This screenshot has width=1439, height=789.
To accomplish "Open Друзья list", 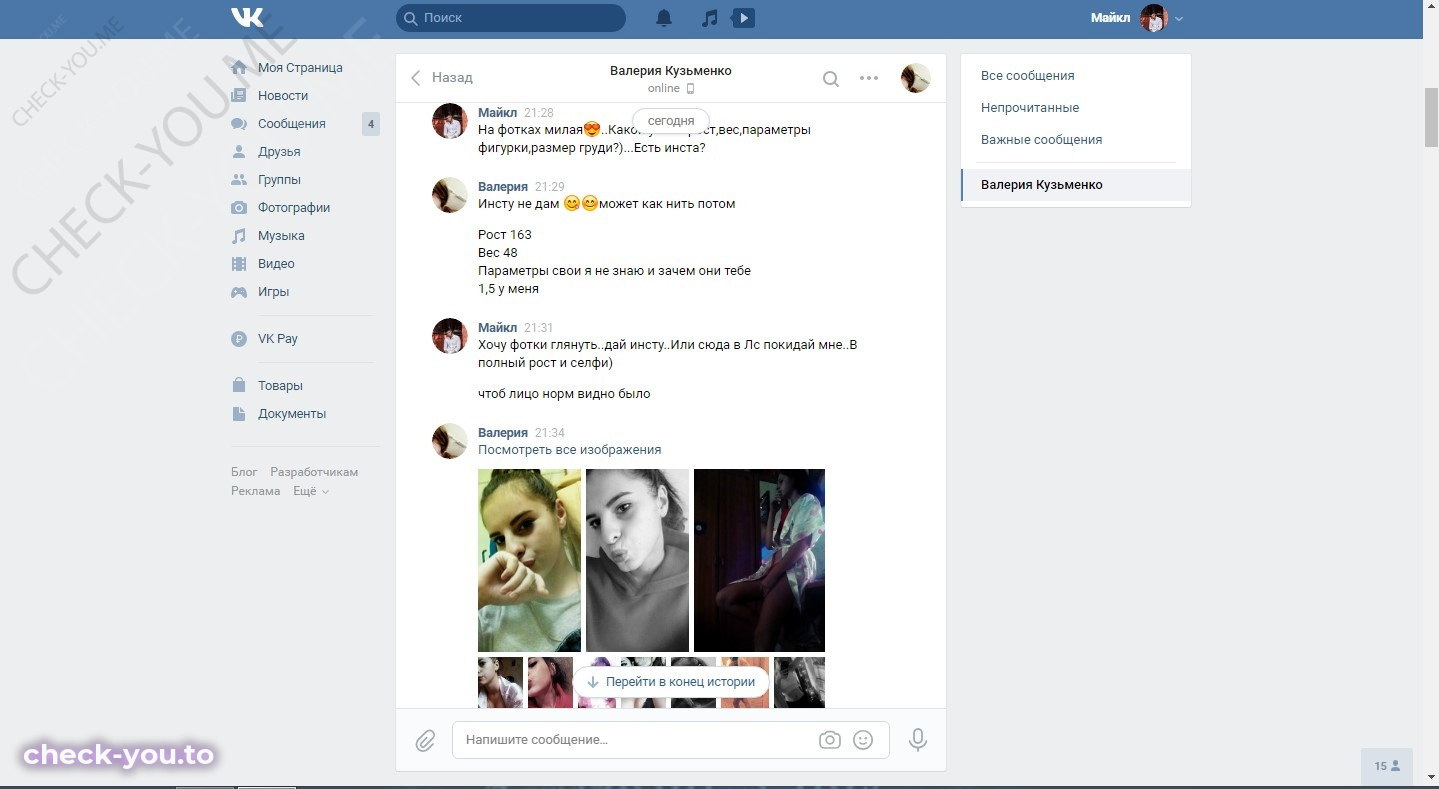I will tap(279, 152).
